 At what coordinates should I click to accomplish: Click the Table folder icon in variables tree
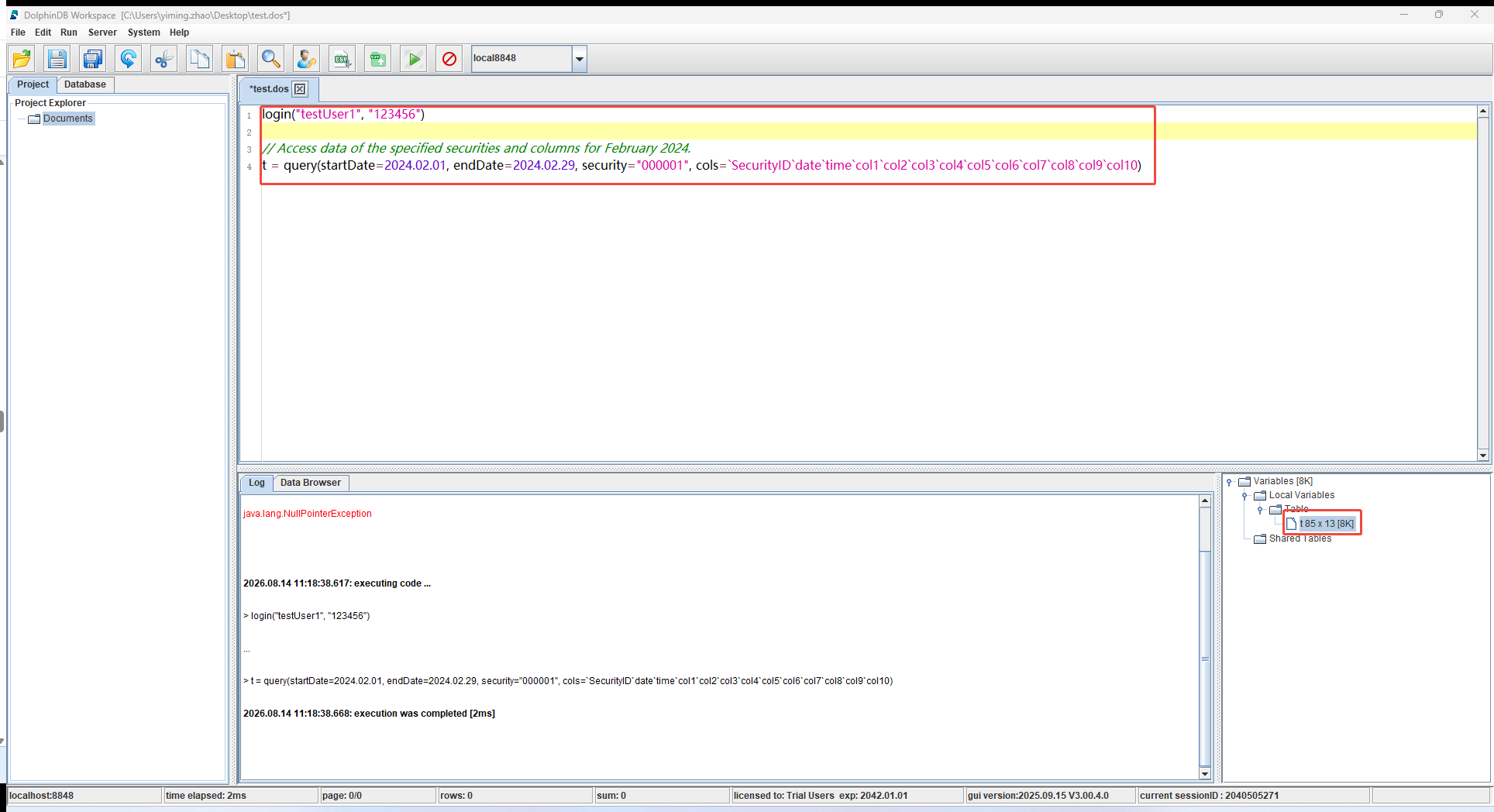click(x=1275, y=509)
